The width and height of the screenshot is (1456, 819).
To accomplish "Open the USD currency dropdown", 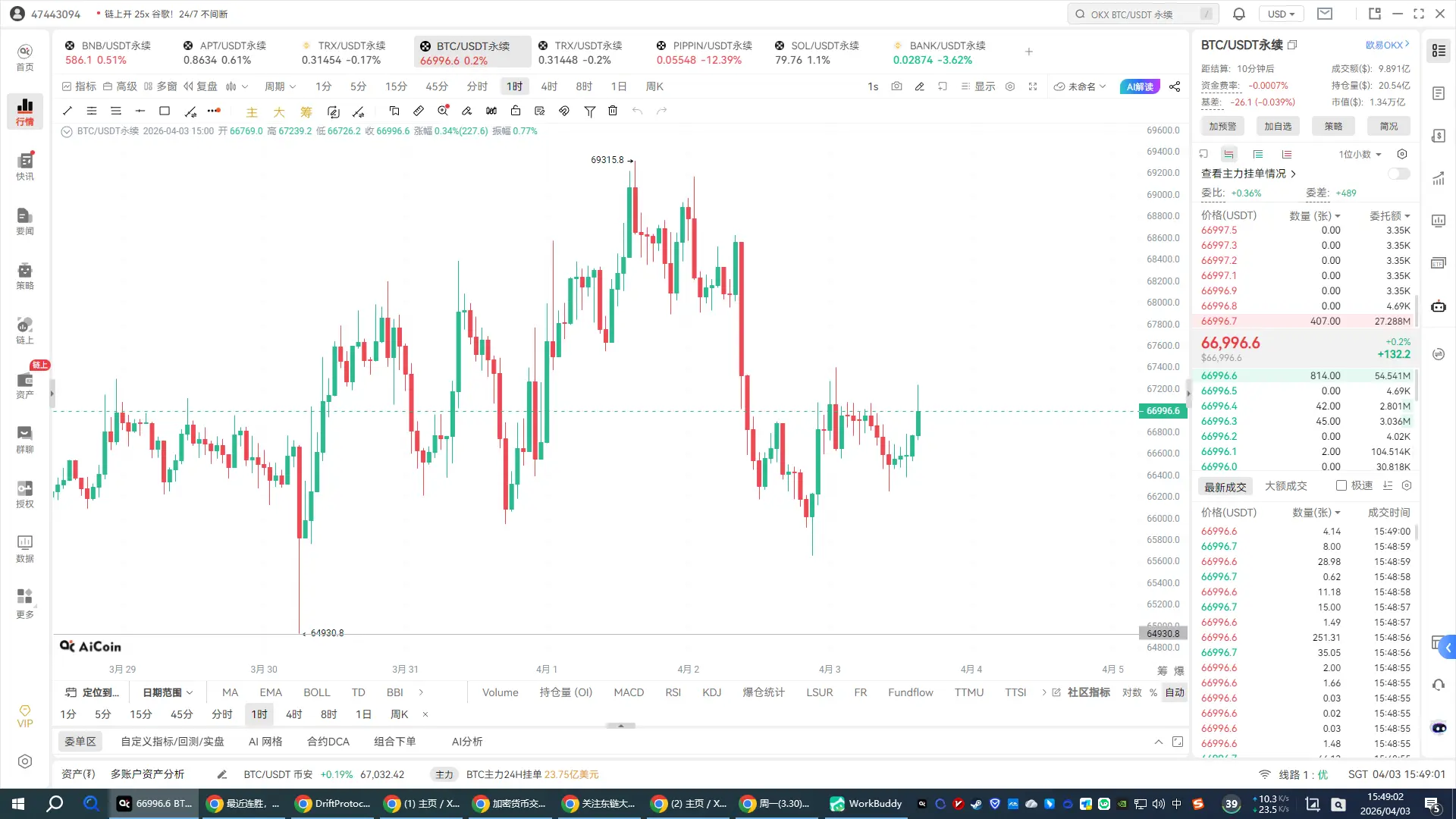I will point(1281,14).
